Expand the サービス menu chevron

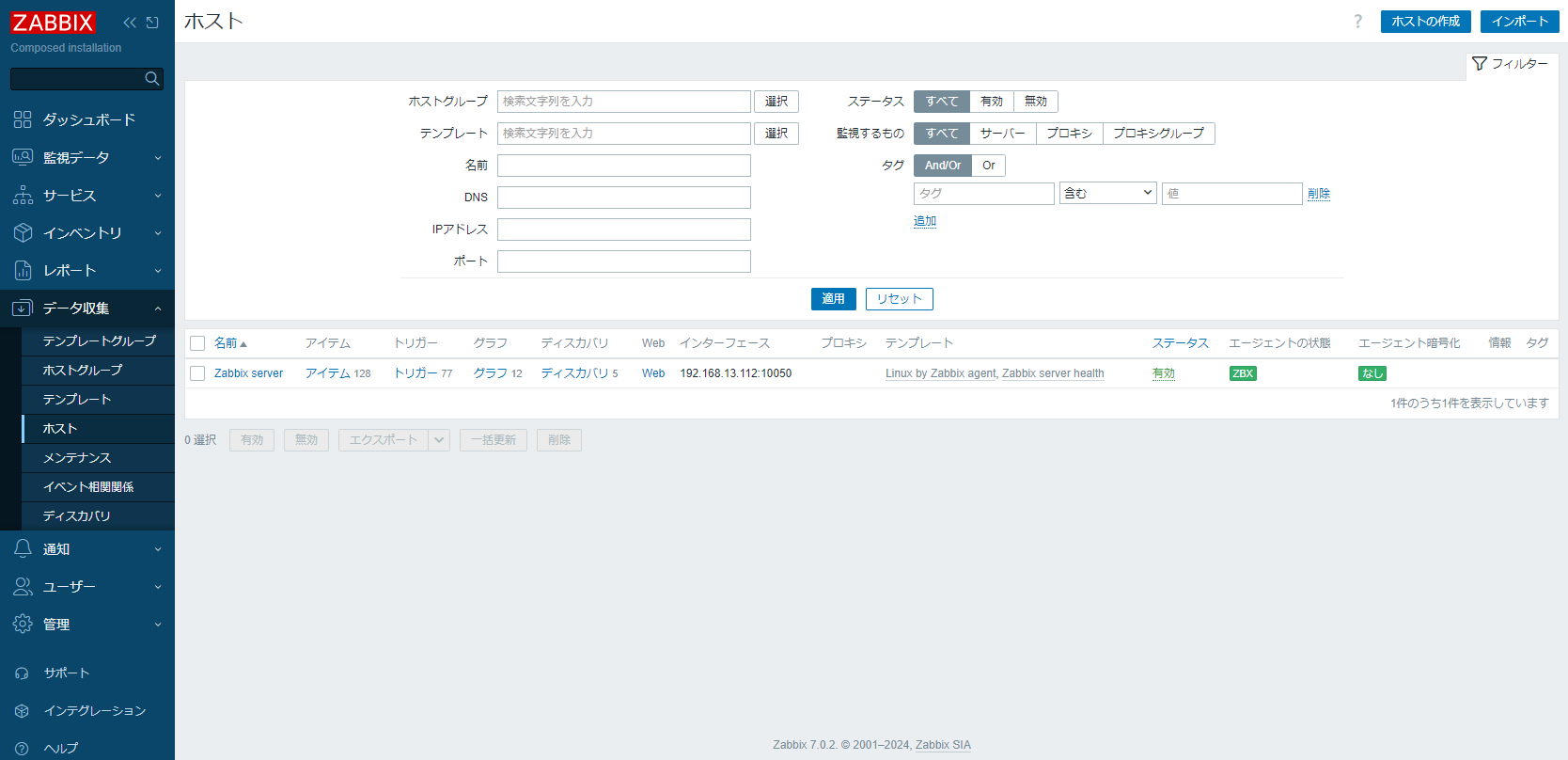158,196
